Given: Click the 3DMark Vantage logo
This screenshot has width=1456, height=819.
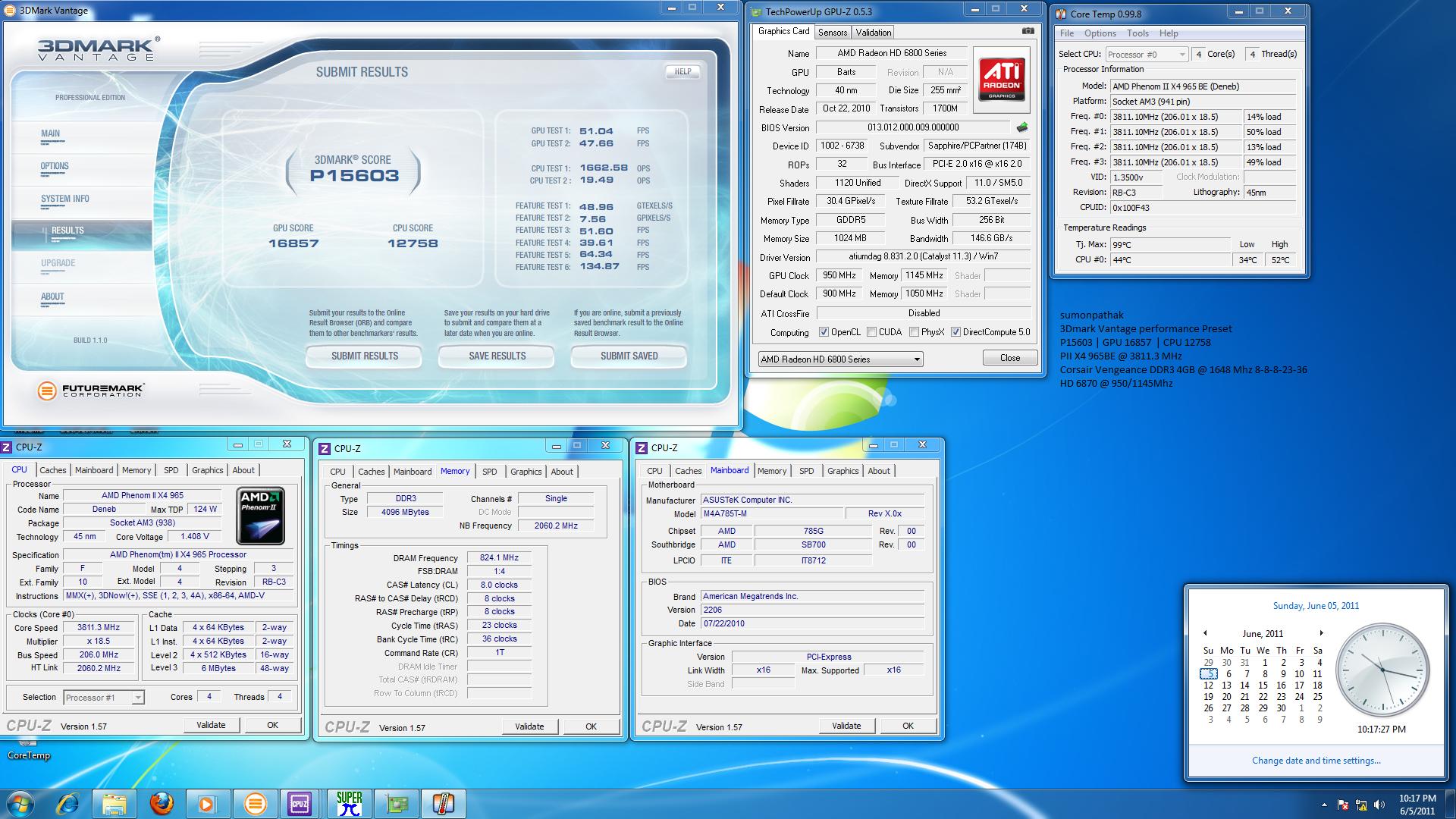Looking at the screenshot, I should pos(99,49).
